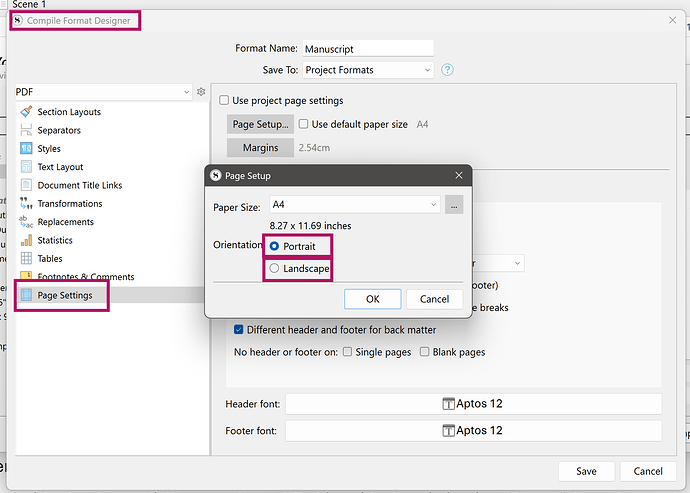Click the Header font T icon

click(448, 404)
